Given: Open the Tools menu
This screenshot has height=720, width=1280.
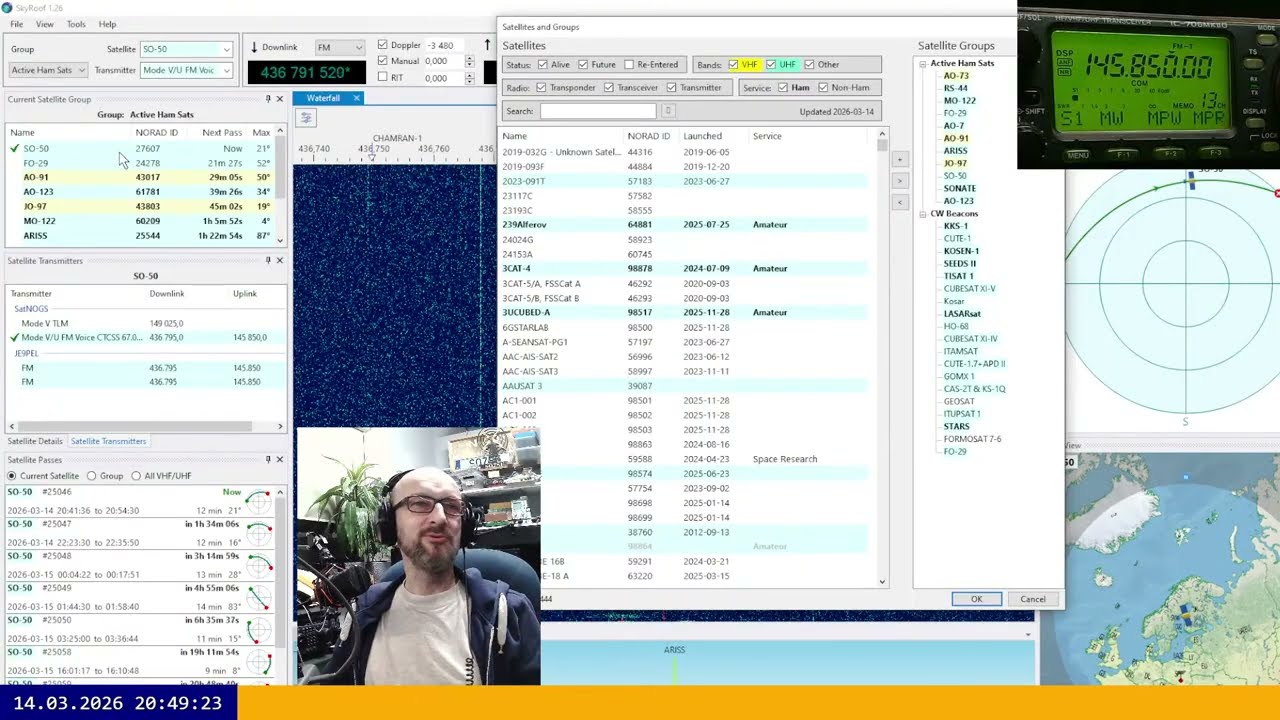Looking at the screenshot, I should tap(76, 24).
